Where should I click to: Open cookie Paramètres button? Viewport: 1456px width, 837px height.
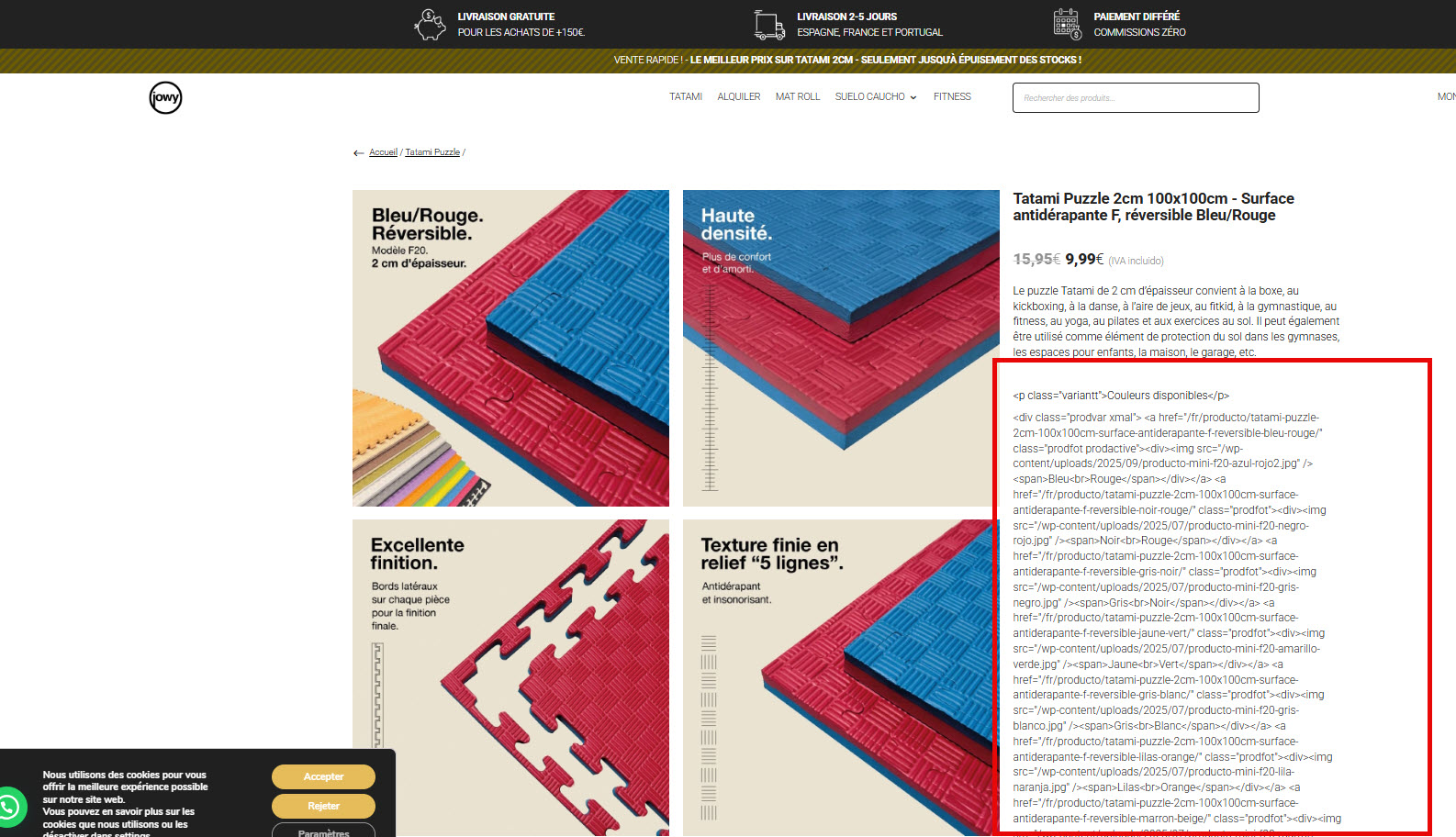point(323,831)
